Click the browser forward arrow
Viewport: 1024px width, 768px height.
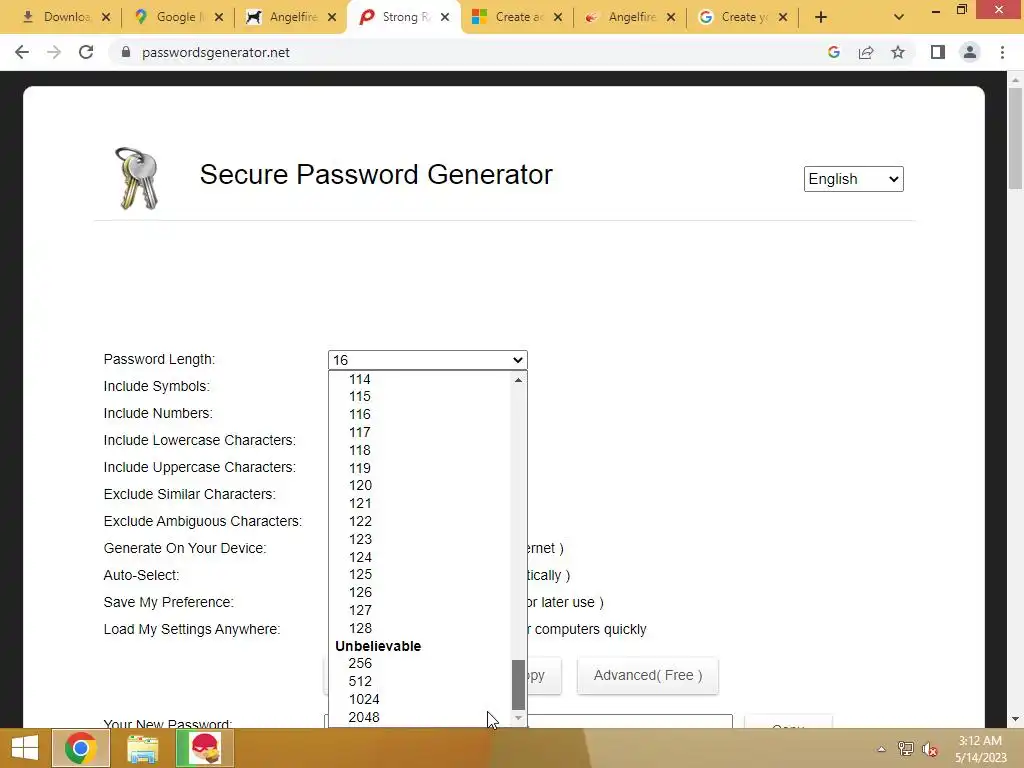[x=54, y=52]
